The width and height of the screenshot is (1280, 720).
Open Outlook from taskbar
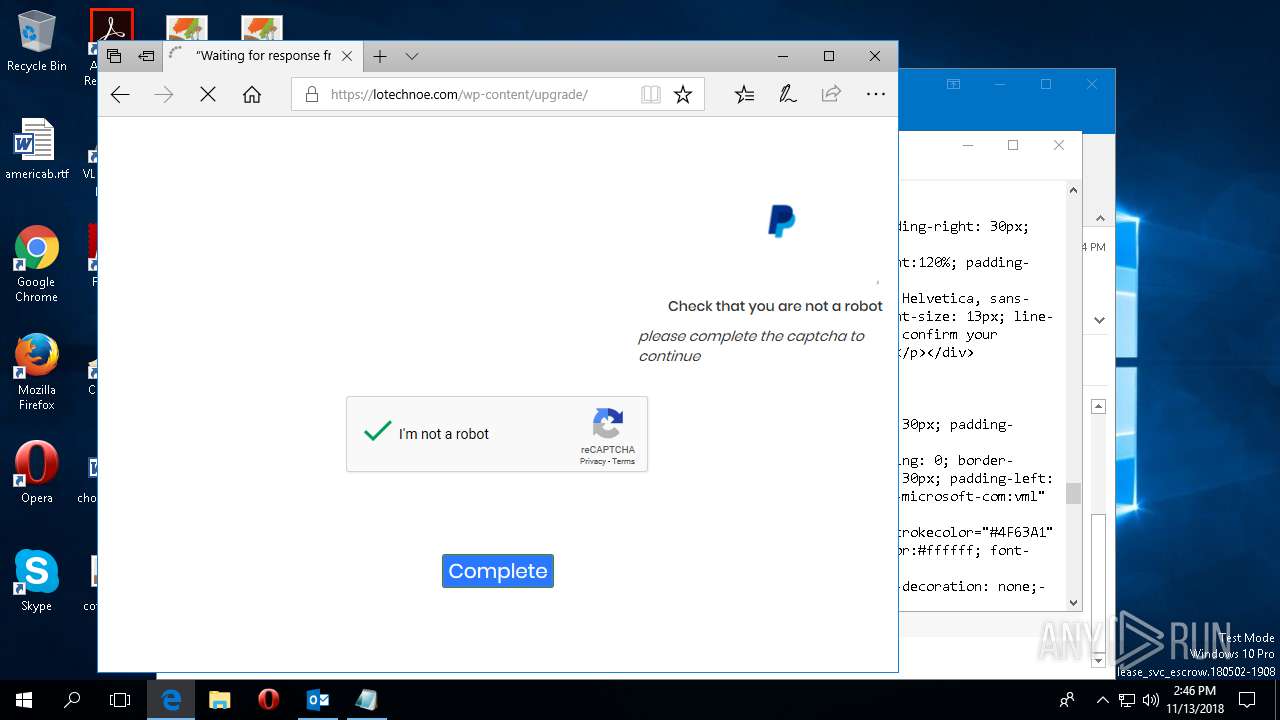point(318,700)
